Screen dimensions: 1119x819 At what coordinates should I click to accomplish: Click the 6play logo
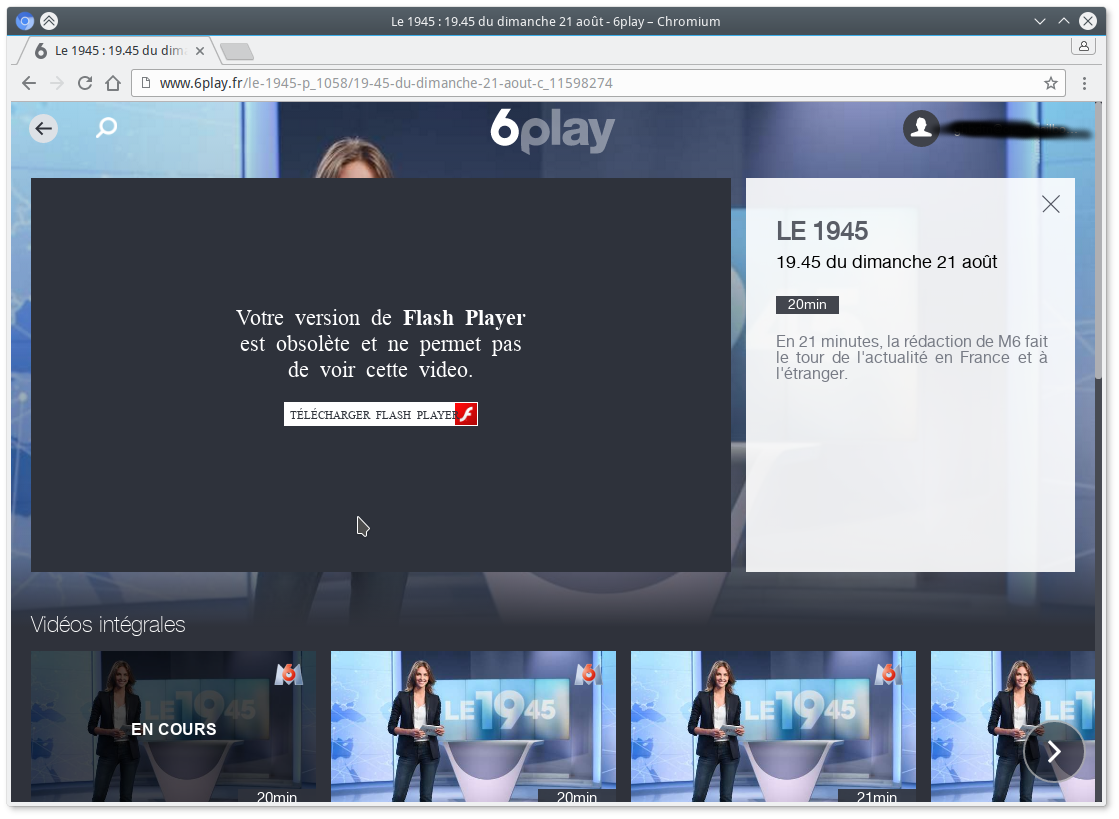[552, 131]
